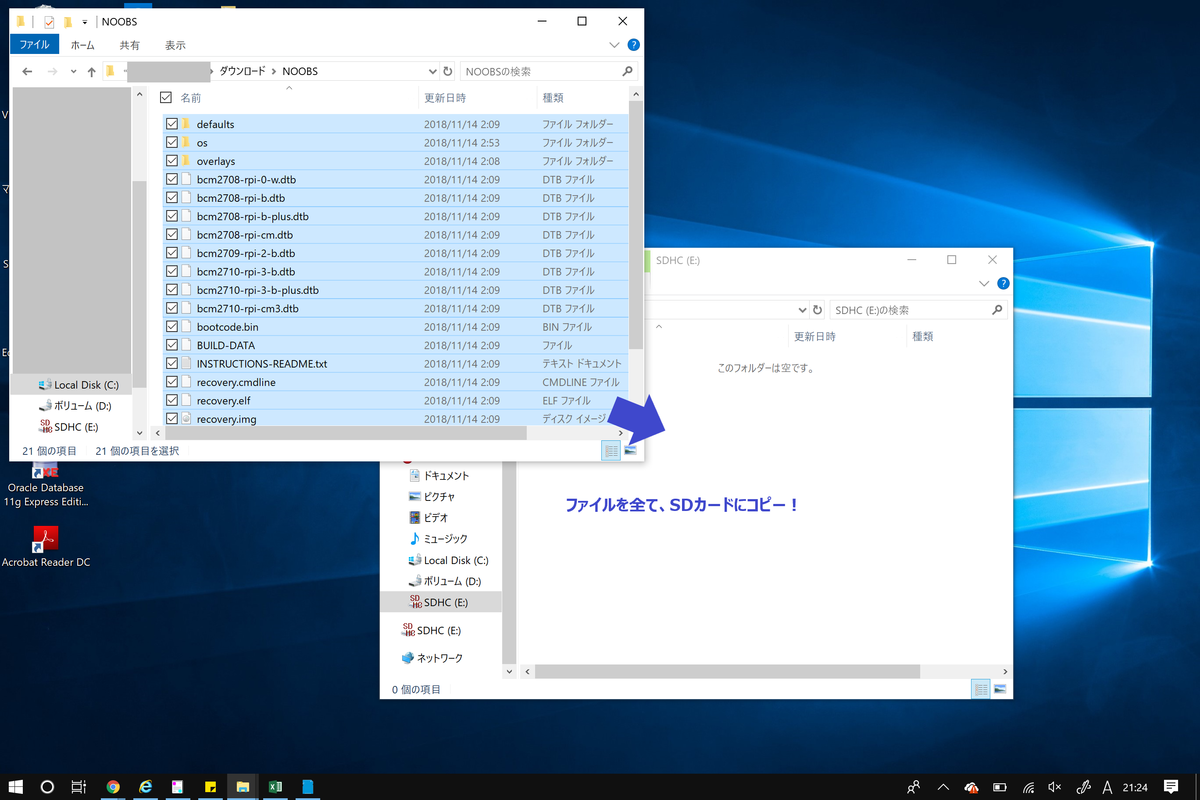Image resolution: width=1200 pixels, height=800 pixels.
Task: Select details view icon in NOOBS status bar
Action: point(612,450)
